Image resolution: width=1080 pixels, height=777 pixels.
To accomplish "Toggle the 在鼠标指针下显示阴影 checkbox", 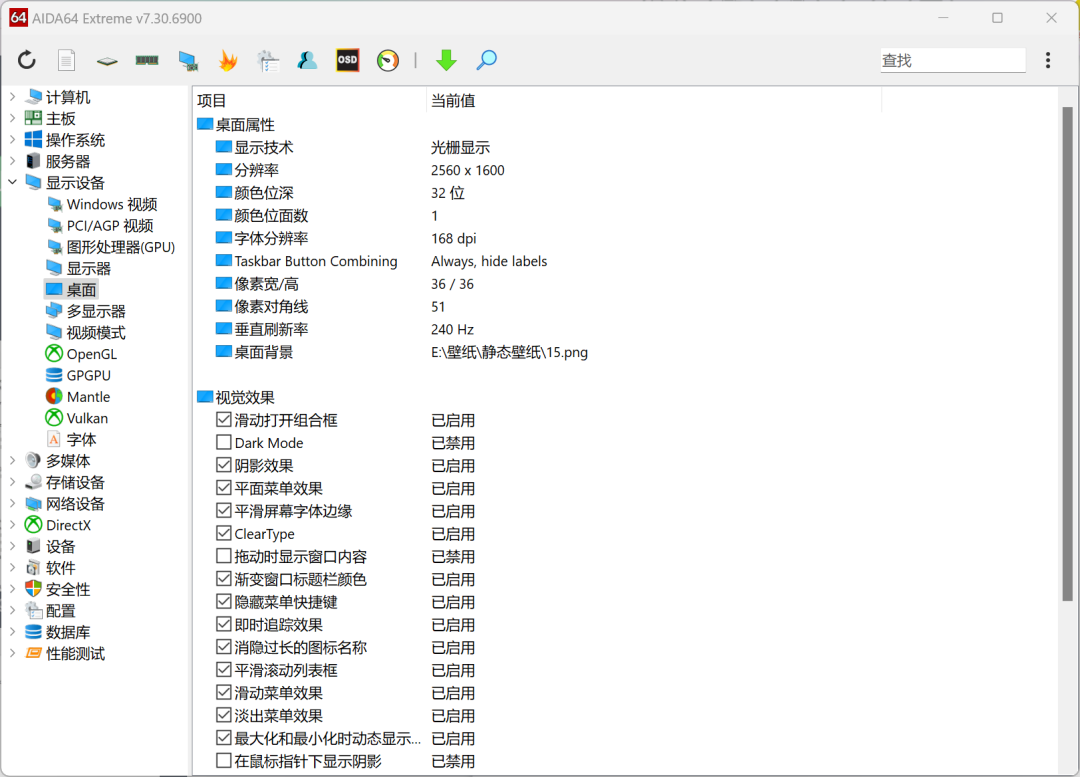I will pyautogui.click(x=223, y=760).
